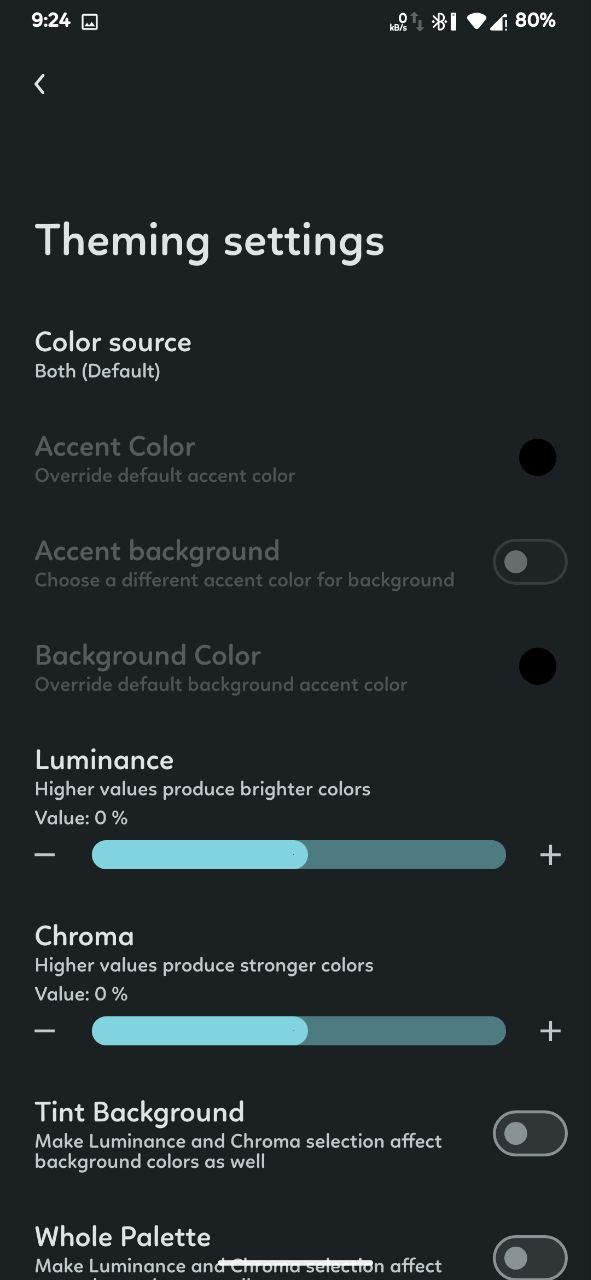Tap the image notification icon in status bar
This screenshot has width=591, height=1280.
(90, 21)
